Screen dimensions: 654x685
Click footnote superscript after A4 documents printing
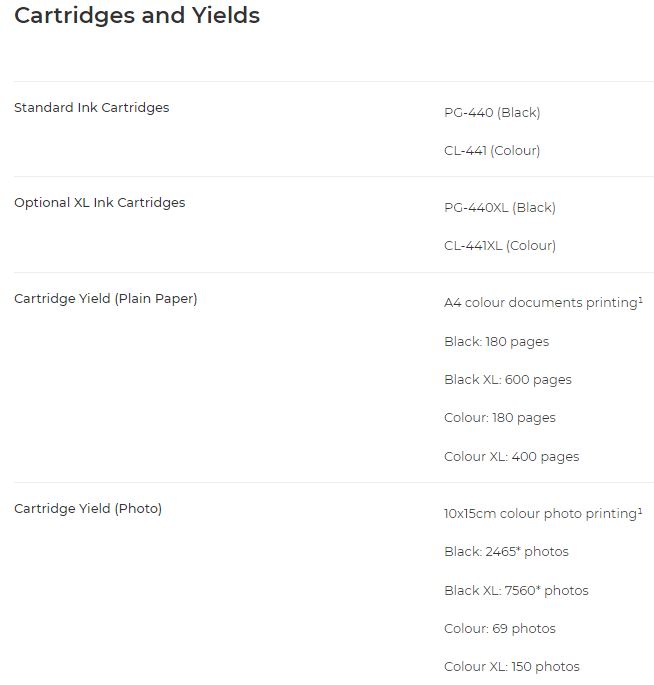[x=640, y=300]
